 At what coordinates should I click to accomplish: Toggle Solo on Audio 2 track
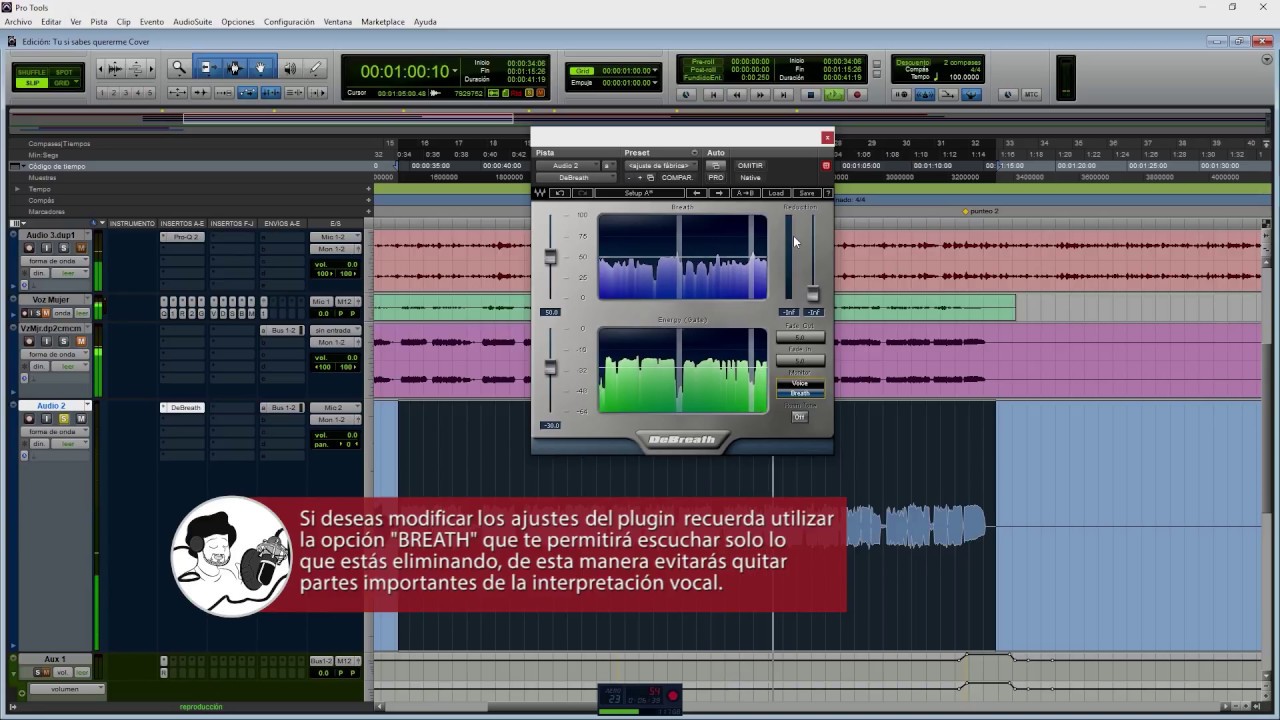pos(64,419)
